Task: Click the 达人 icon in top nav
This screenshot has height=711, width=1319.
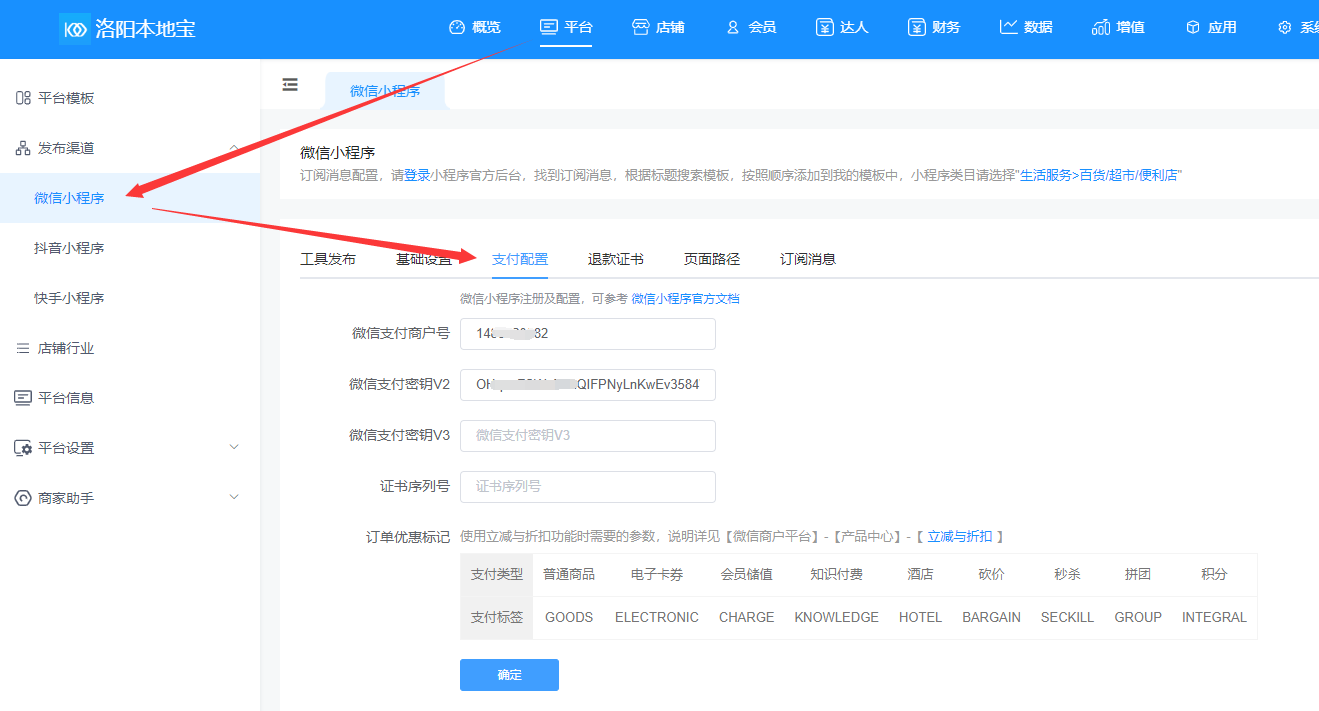Action: coord(824,27)
